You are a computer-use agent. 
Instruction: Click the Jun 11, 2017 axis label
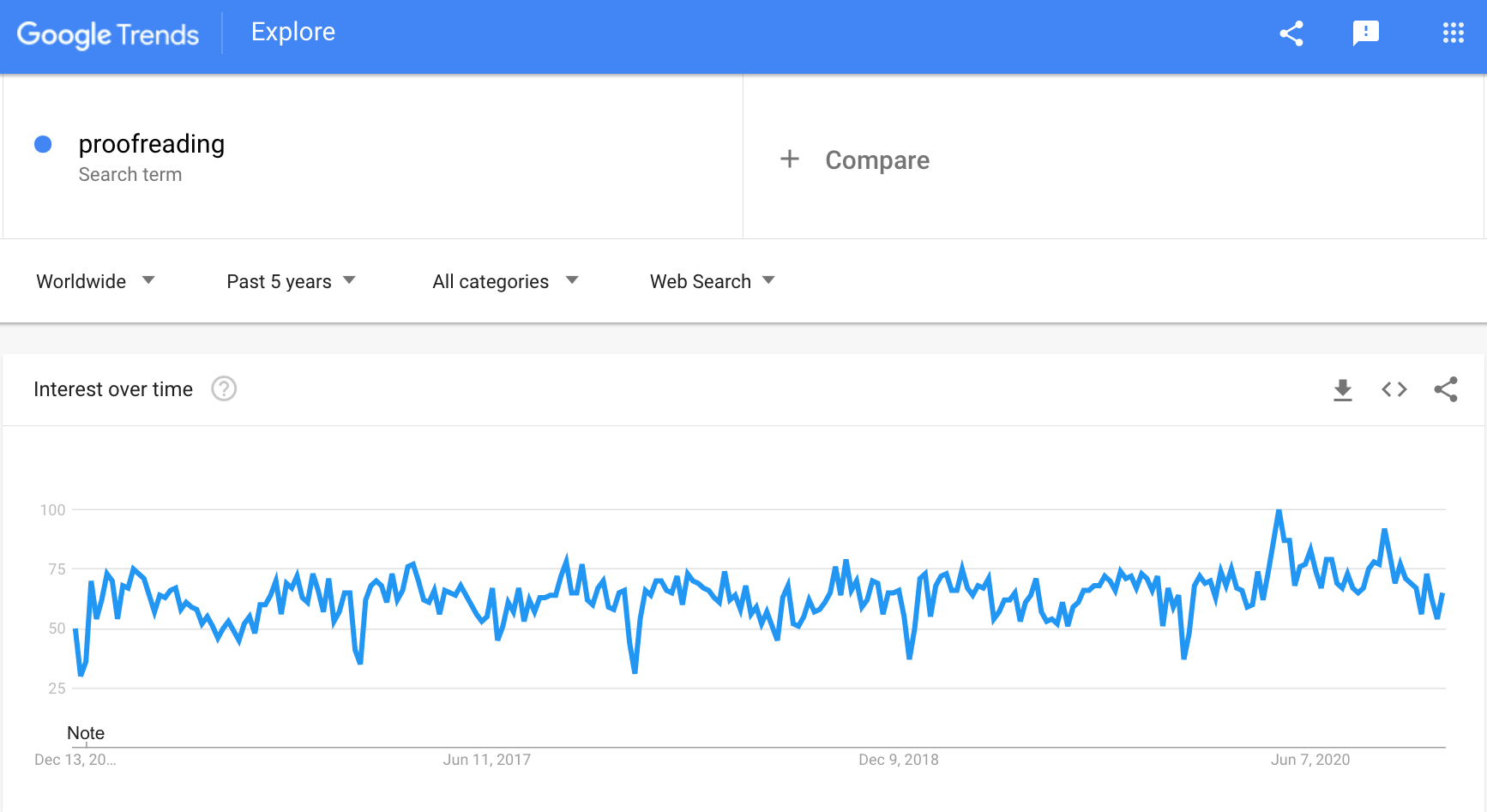click(x=486, y=760)
